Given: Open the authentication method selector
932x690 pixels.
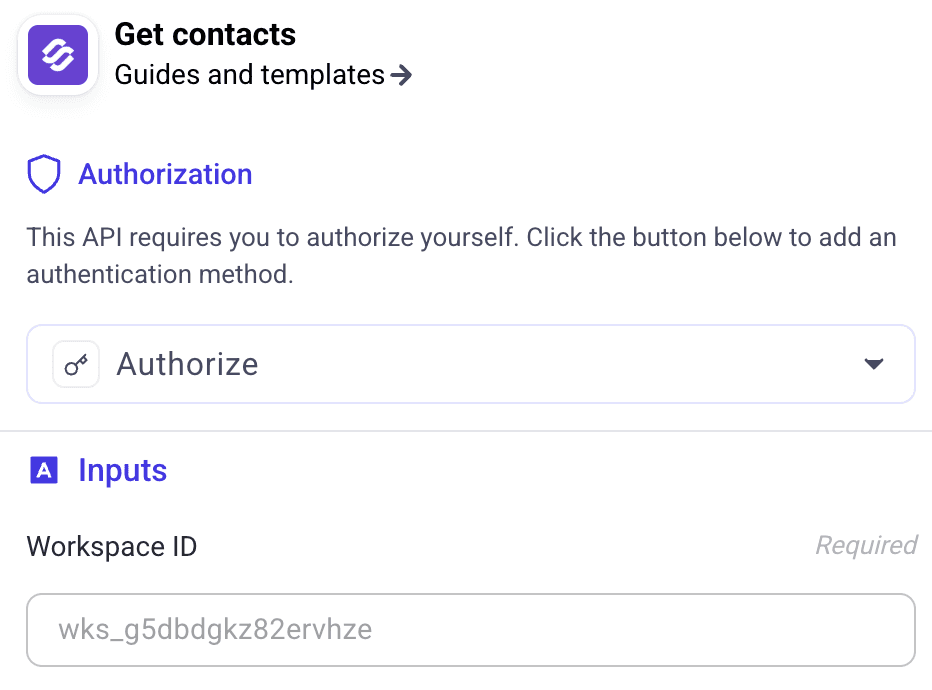Looking at the screenshot, I should (x=470, y=363).
